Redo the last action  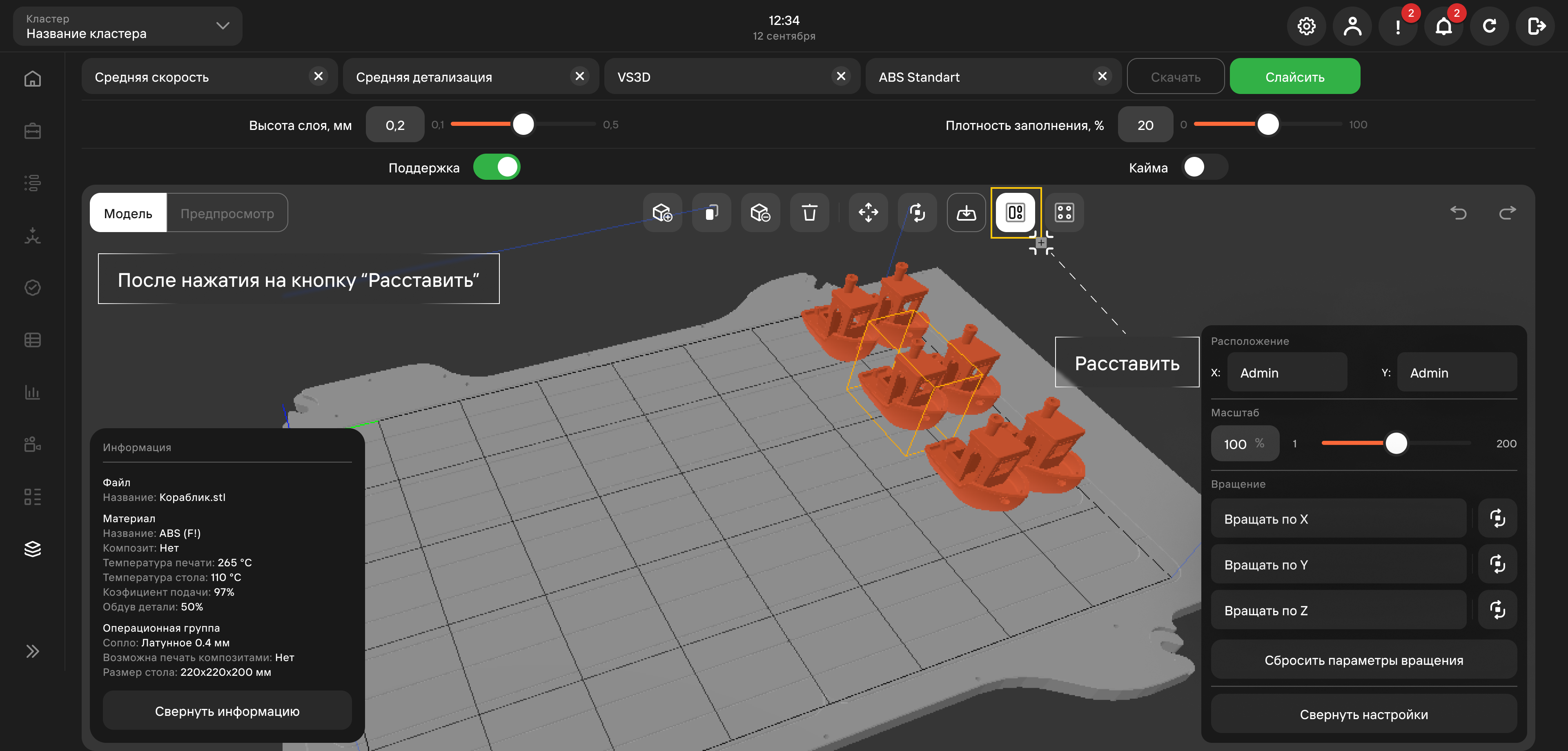(x=1507, y=212)
